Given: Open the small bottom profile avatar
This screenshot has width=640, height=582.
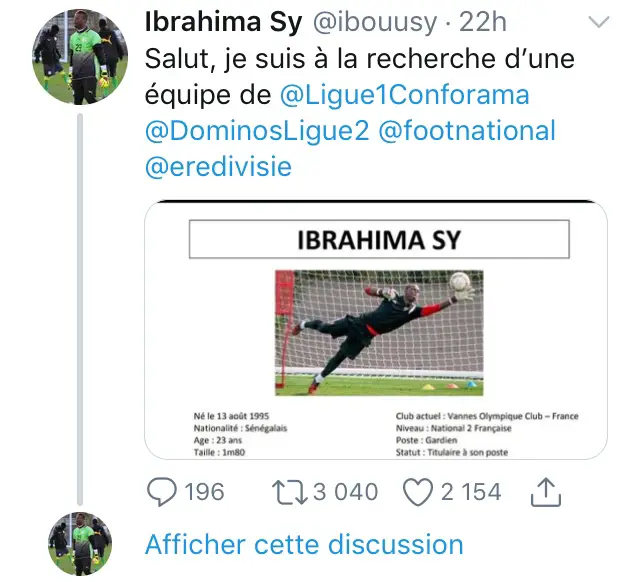Looking at the screenshot, I should pyautogui.click(x=80, y=544).
